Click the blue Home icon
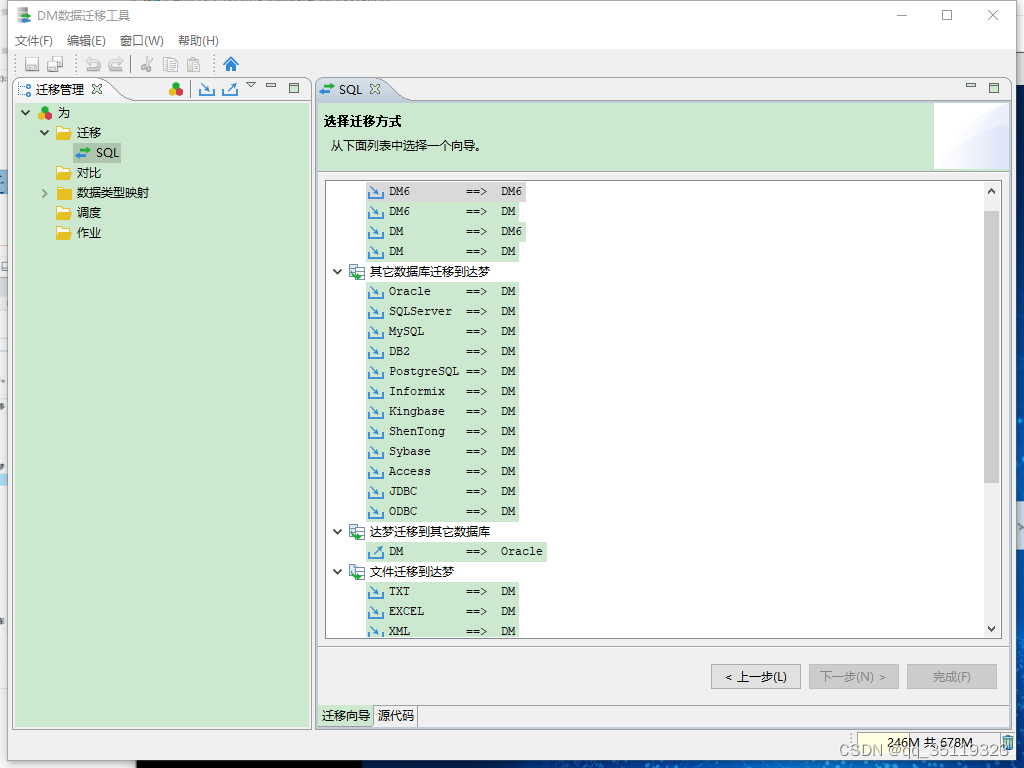Viewport: 1024px width, 768px height. coord(231,64)
